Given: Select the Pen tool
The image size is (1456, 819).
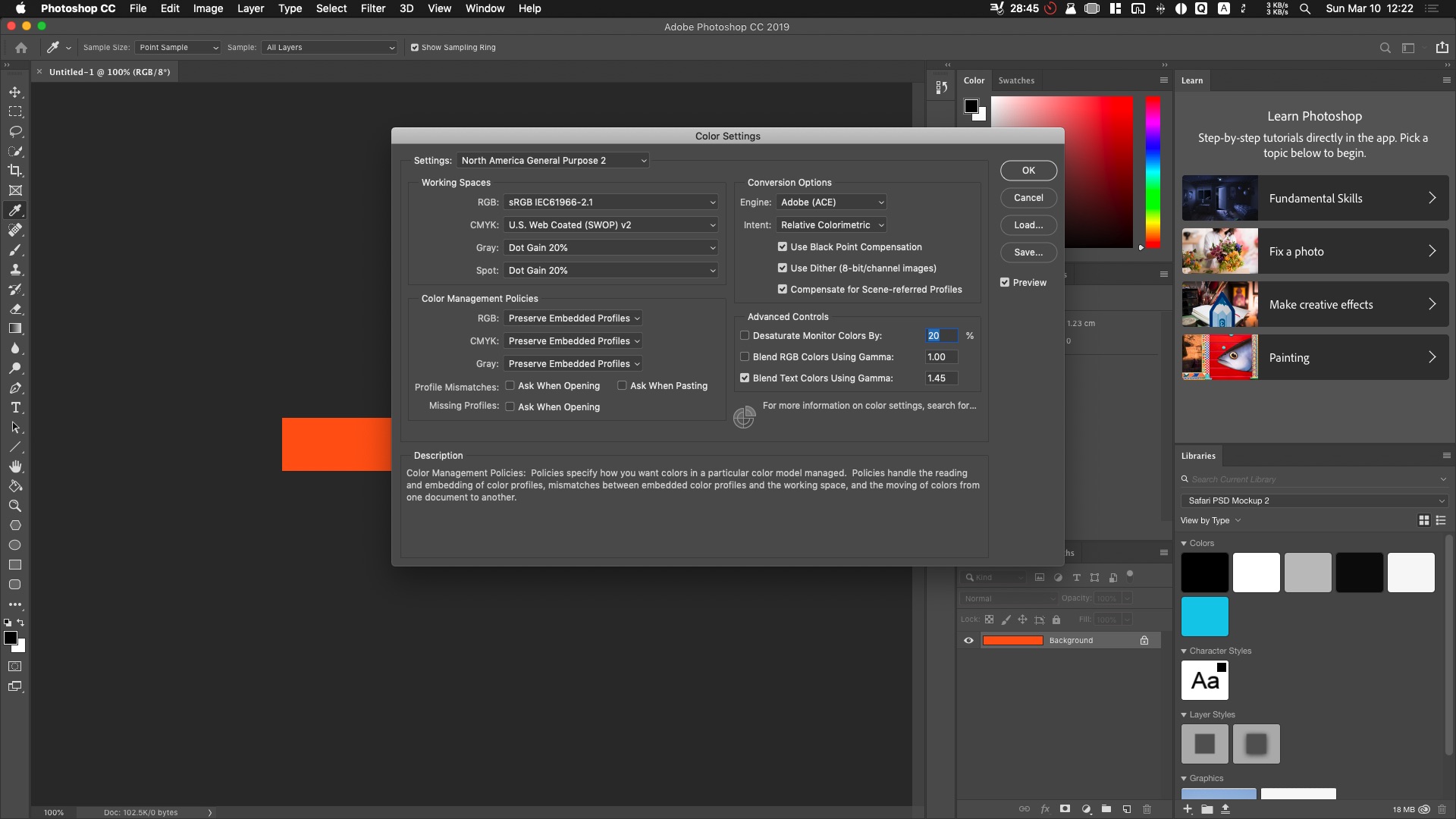Looking at the screenshot, I should click(15, 388).
